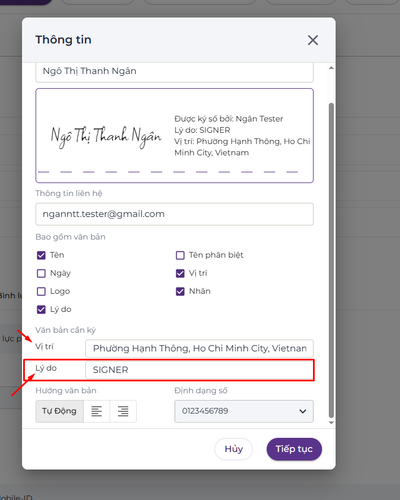The image size is (400, 500).
Task: Click the Bao gồm văn bản label
Action: click(70, 237)
